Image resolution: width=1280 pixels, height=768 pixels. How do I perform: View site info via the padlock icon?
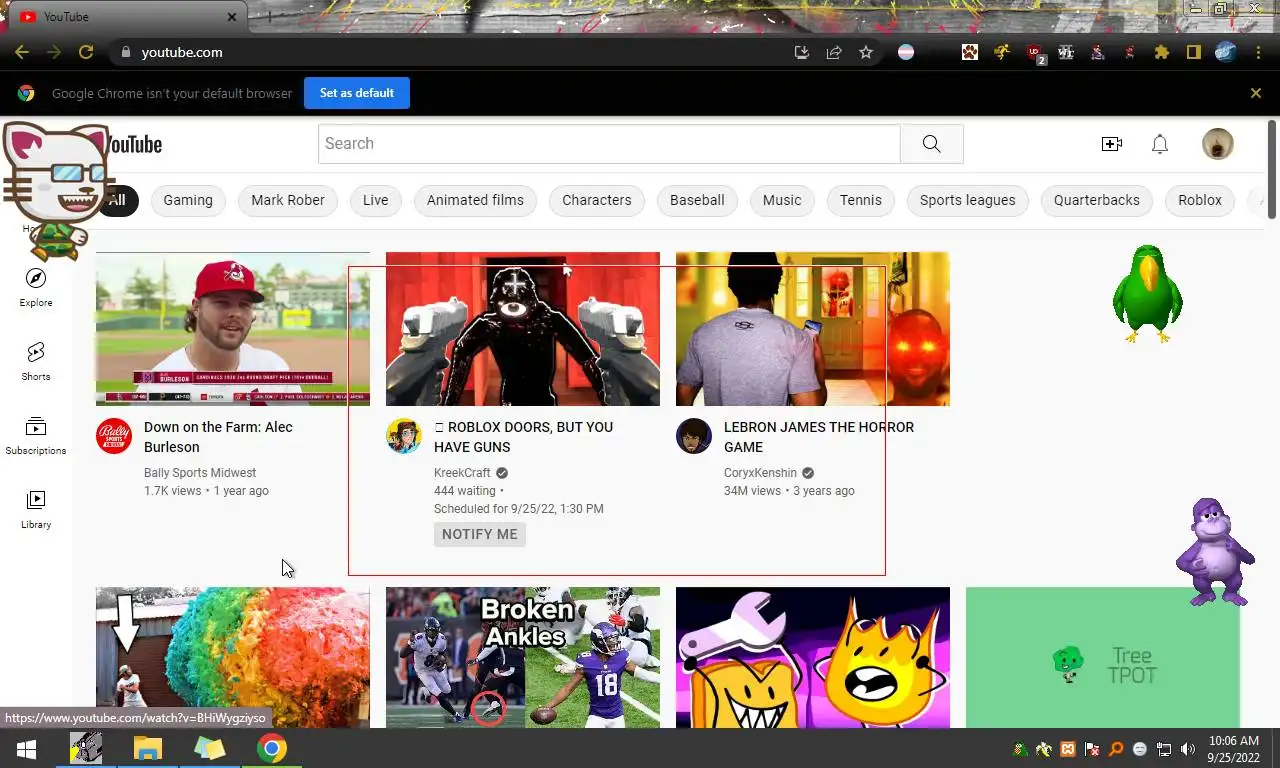(126, 52)
